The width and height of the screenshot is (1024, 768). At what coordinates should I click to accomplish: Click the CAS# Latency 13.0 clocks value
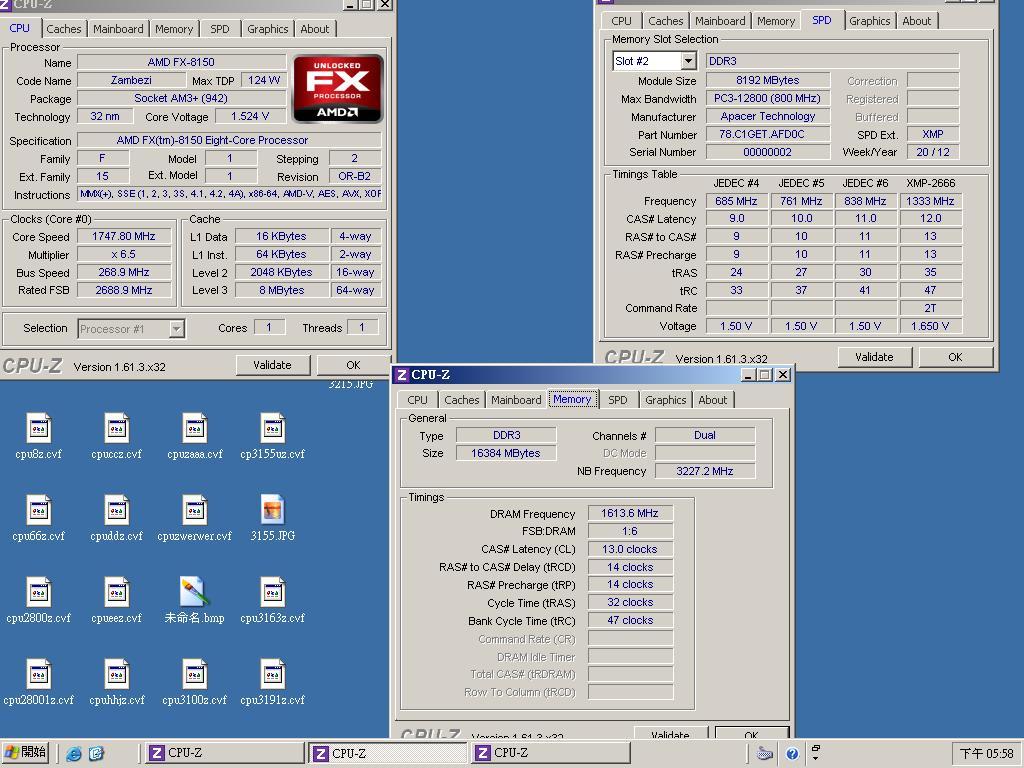[630, 549]
